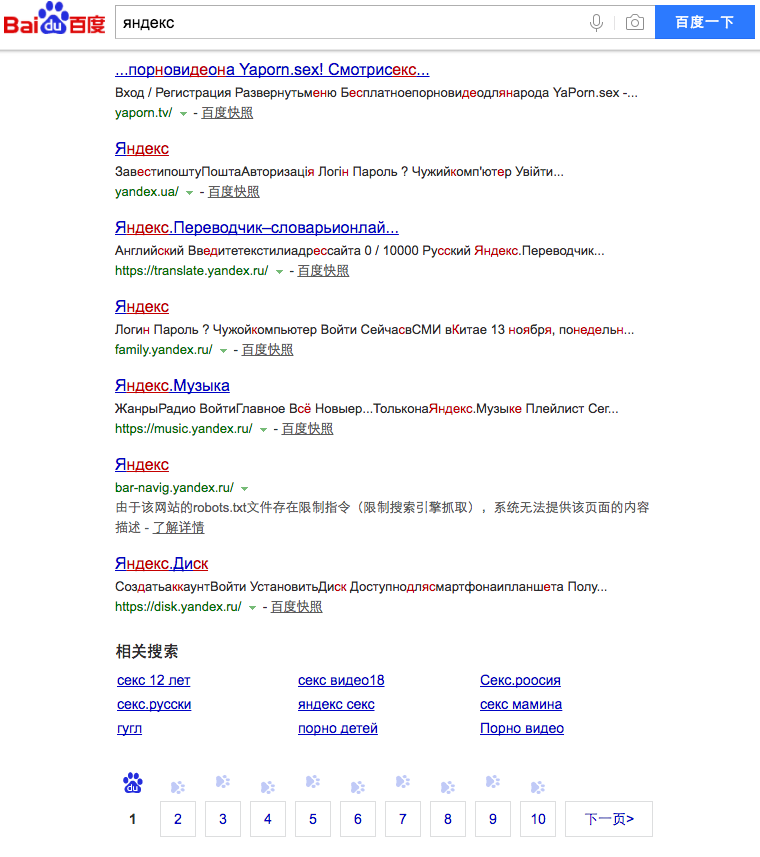Go to results page 7
The height and width of the screenshot is (857, 760).
click(x=403, y=819)
